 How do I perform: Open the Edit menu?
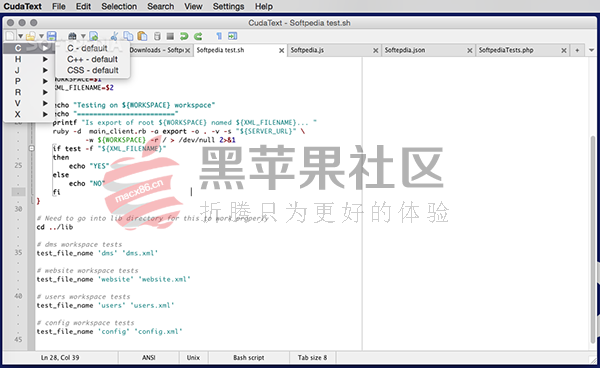(x=83, y=7)
